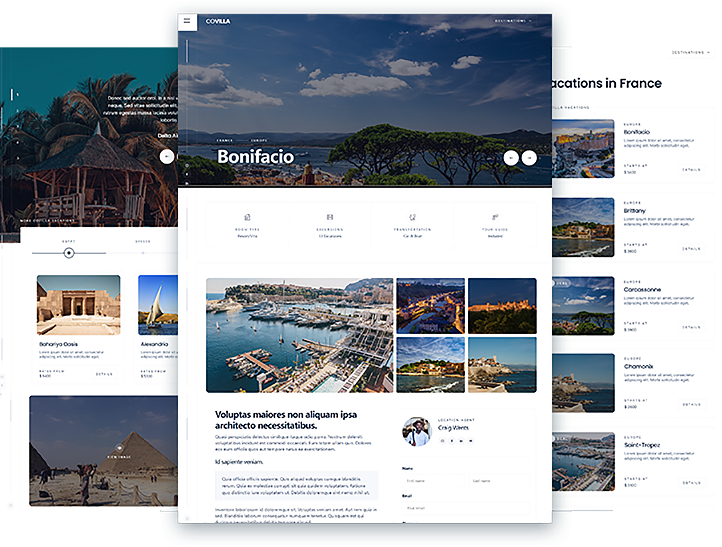Click the previous slide arrow on Bonifacio hero
This screenshot has width=722, height=547.
pos(511,158)
